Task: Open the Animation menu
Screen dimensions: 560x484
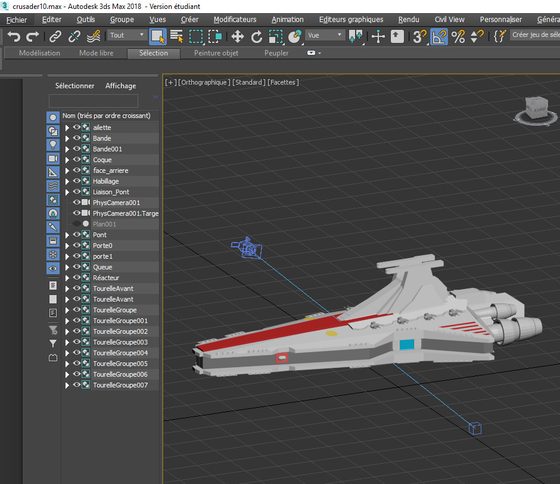Action: 288,20
